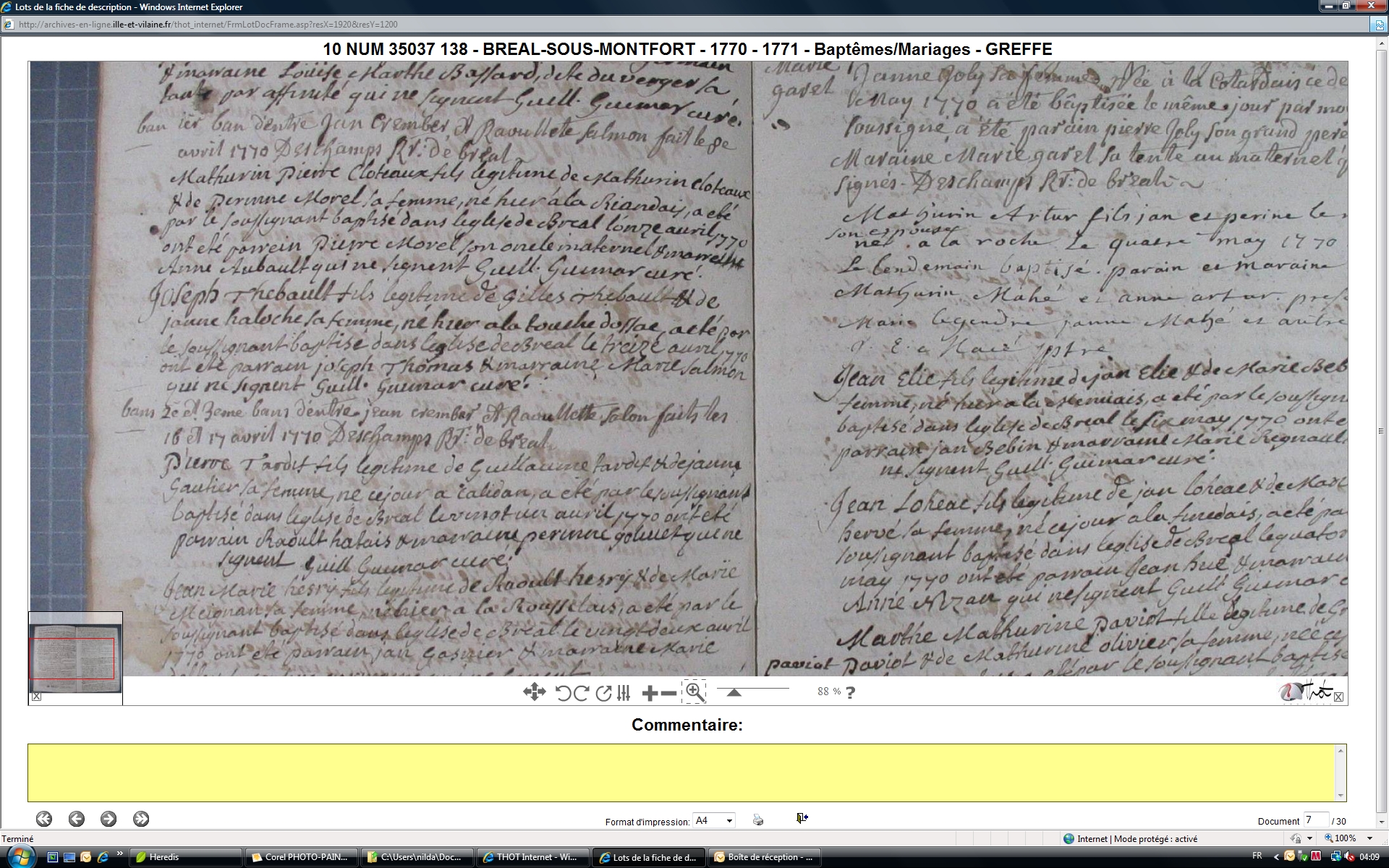Expand the 100% browser zoom dropdown

[1368, 838]
